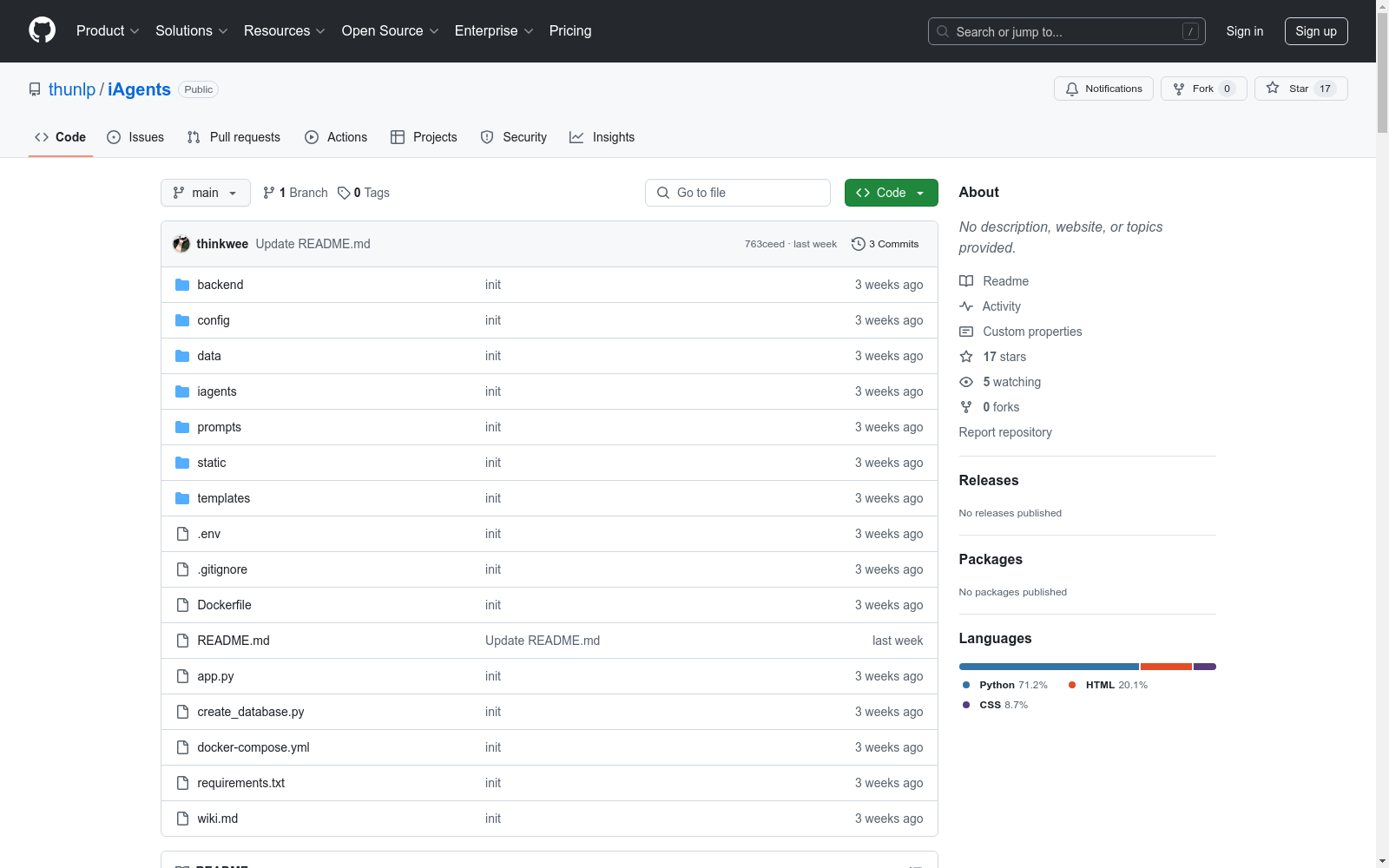Switch to the Projects tab
The height and width of the screenshot is (868, 1389).
(424, 137)
